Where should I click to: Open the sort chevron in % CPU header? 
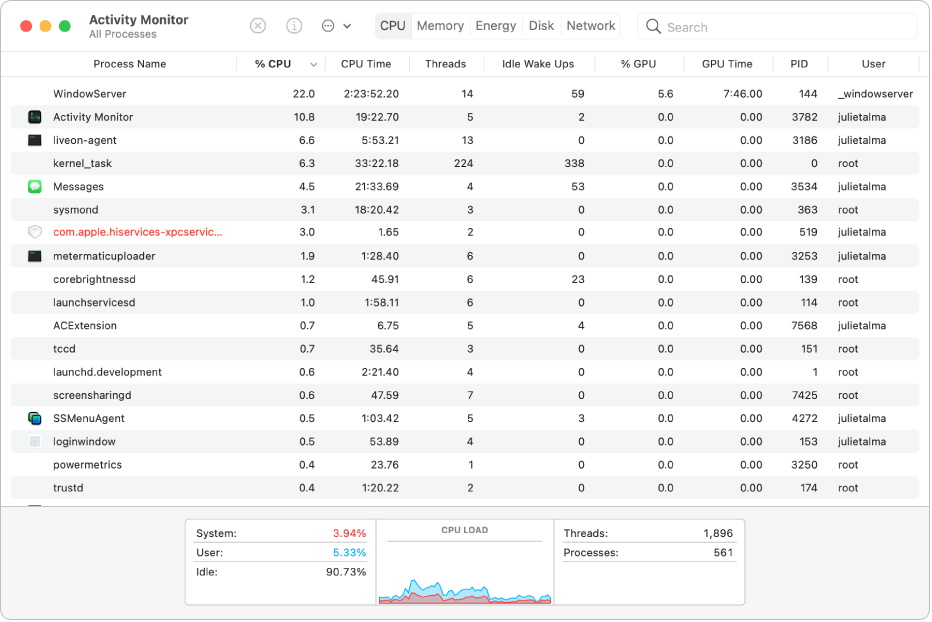click(312, 63)
